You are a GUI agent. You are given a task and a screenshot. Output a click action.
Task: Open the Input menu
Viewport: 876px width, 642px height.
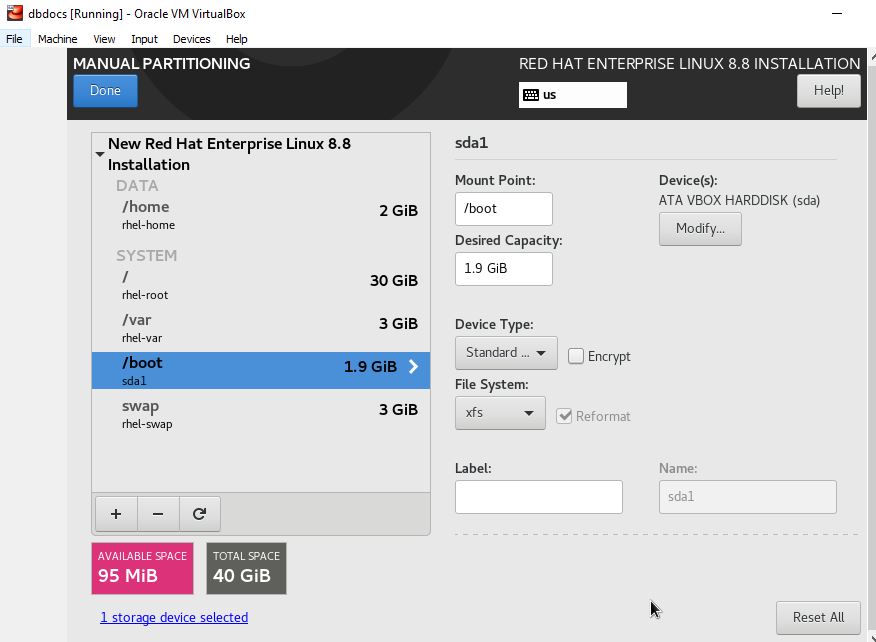point(144,39)
